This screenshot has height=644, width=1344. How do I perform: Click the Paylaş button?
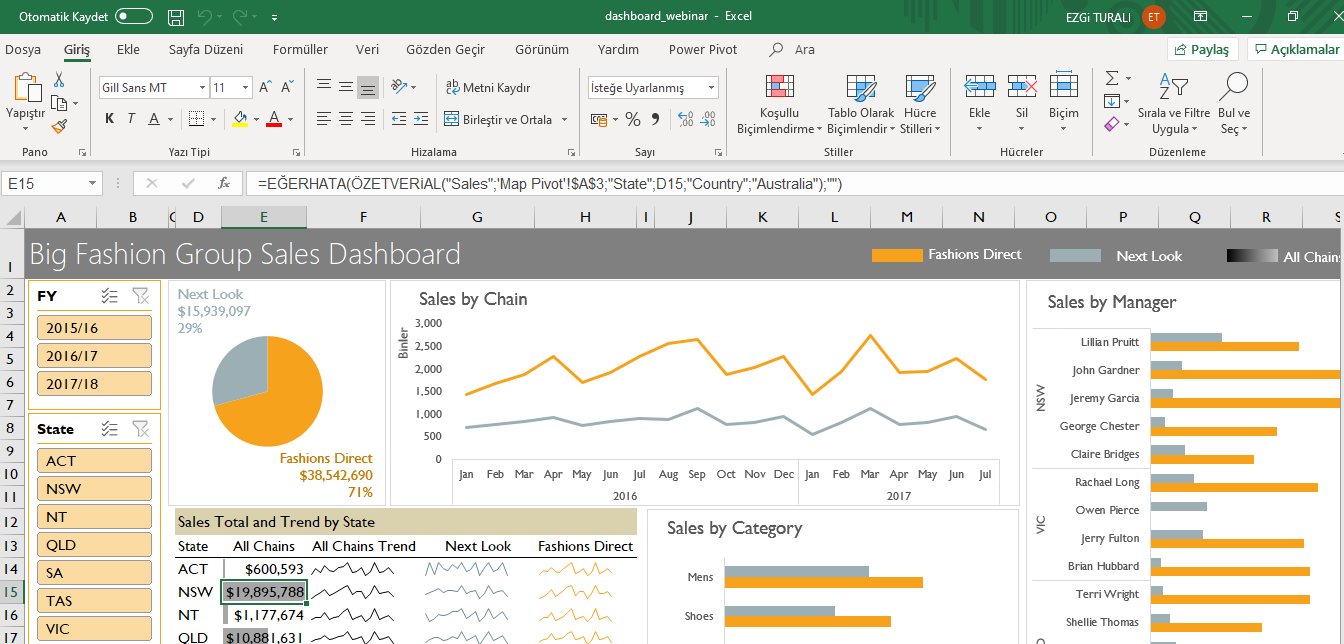pos(1201,48)
